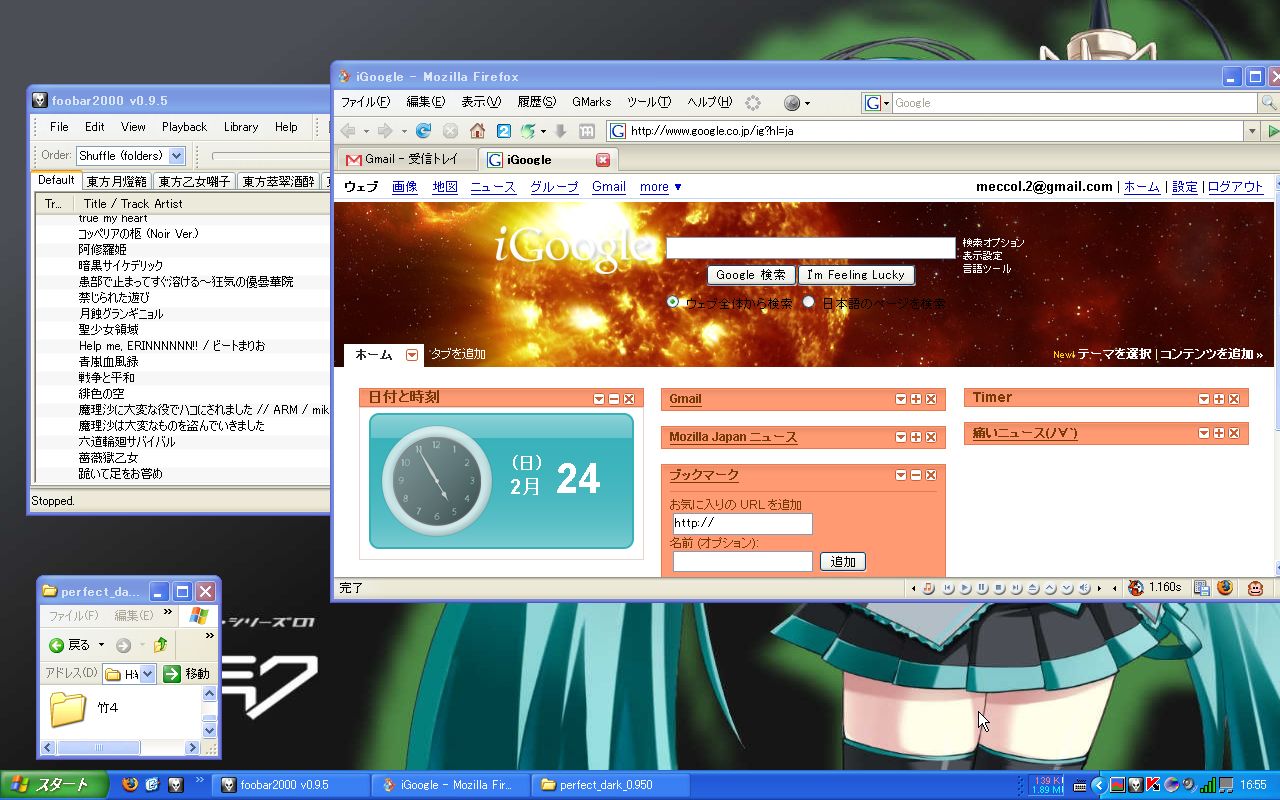Click the Explorer horizontal scrollbar thumb
Screen dimensions: 1280x800
pos(99,747)
